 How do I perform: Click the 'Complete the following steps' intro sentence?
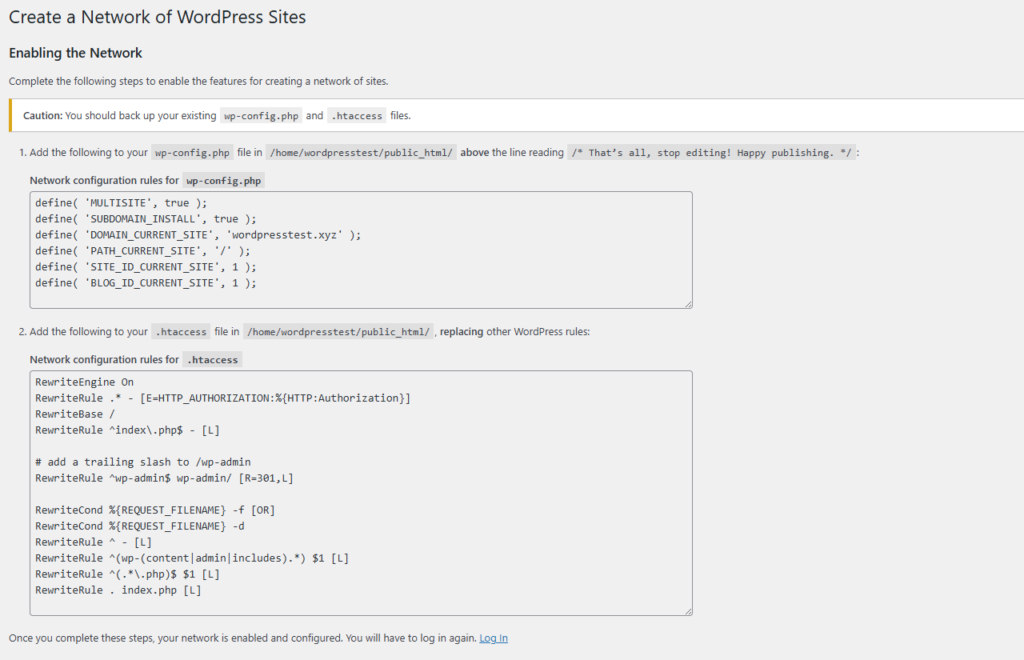click(x=199, y=82)
